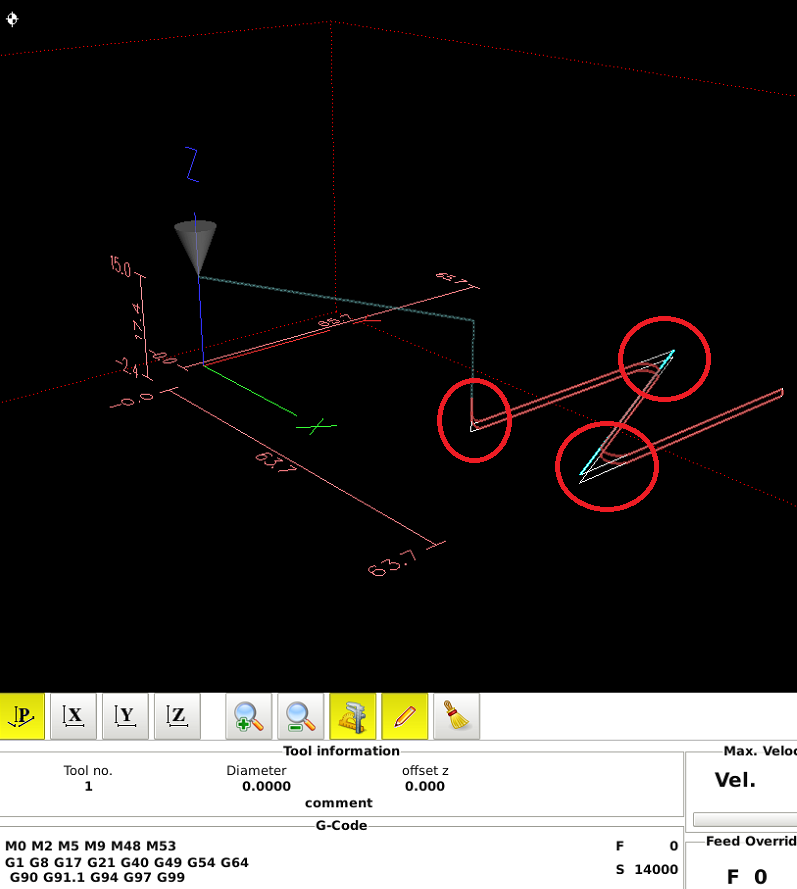The height and width of the screenshot is (889, 797).
Task: Click the spindle speed value 14000
Action: tap(656, 869)
